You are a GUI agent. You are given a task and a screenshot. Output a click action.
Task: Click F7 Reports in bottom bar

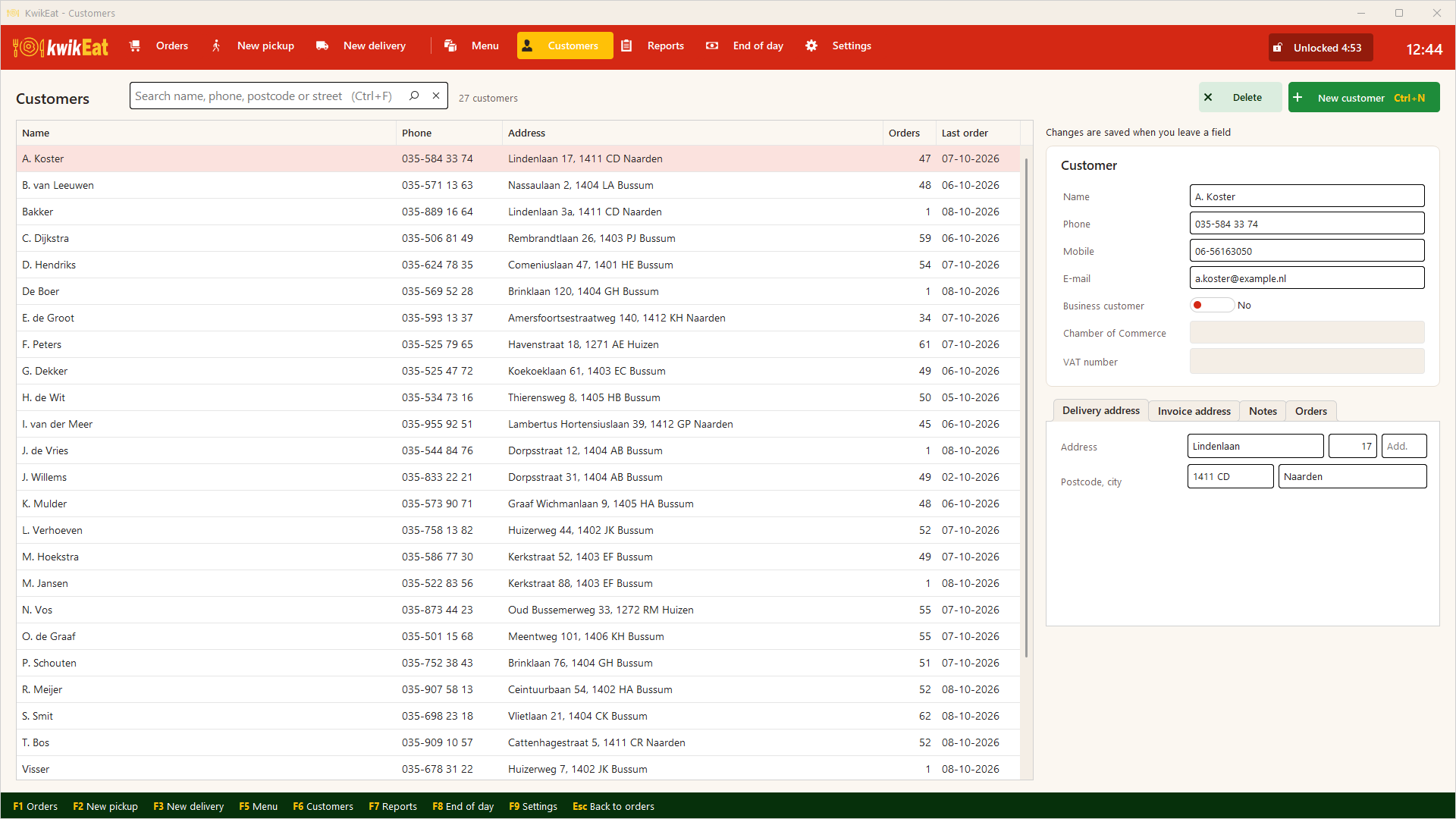pos(393,806)
